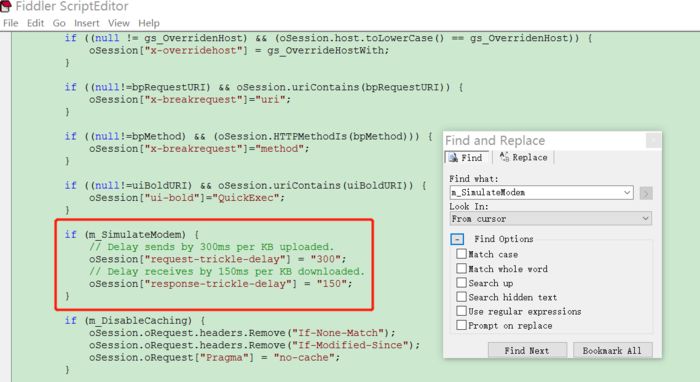Enable Prompt on replace checkbox

click(x=461, y=325)
